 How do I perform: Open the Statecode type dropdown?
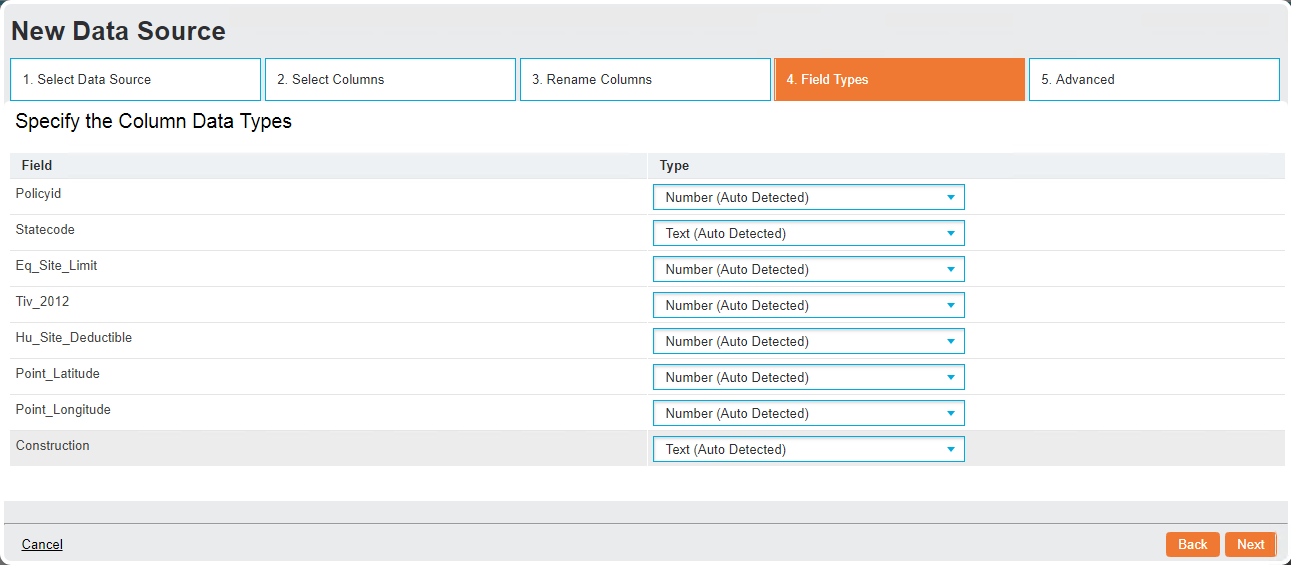point(808,233)
